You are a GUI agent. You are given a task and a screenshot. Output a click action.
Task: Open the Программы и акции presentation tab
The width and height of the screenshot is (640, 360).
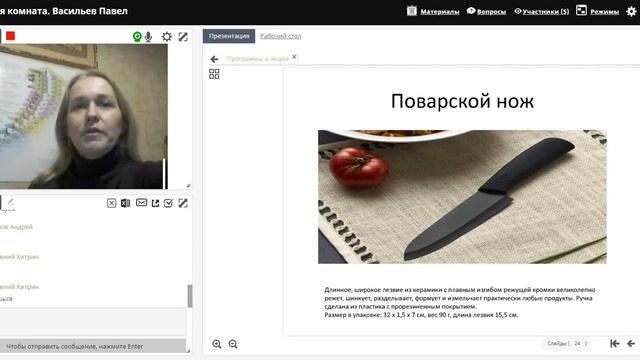258,59
